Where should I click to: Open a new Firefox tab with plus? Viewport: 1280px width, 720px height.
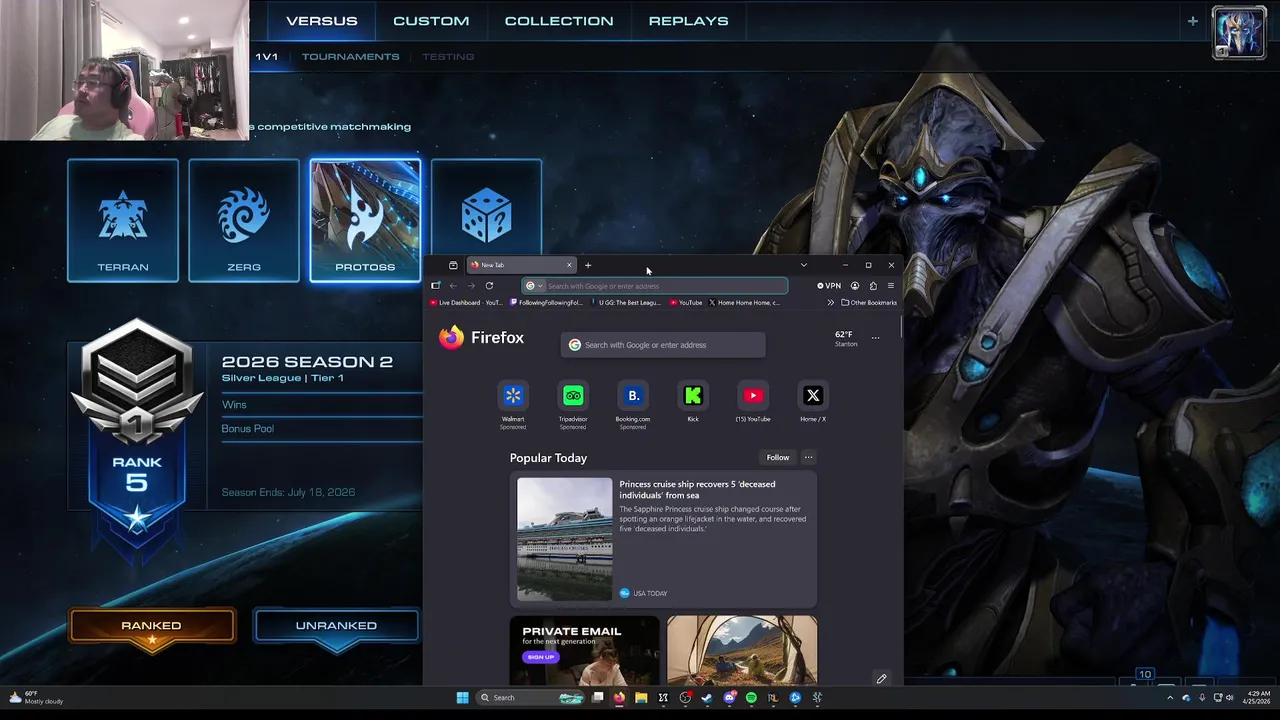pyautogui.click(x=588, y=265)
